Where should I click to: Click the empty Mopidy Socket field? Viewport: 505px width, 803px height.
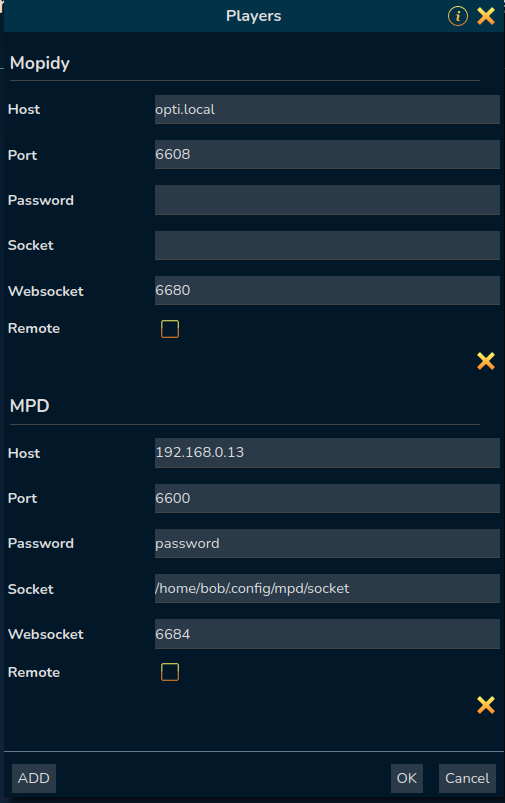tap(327, 245)
